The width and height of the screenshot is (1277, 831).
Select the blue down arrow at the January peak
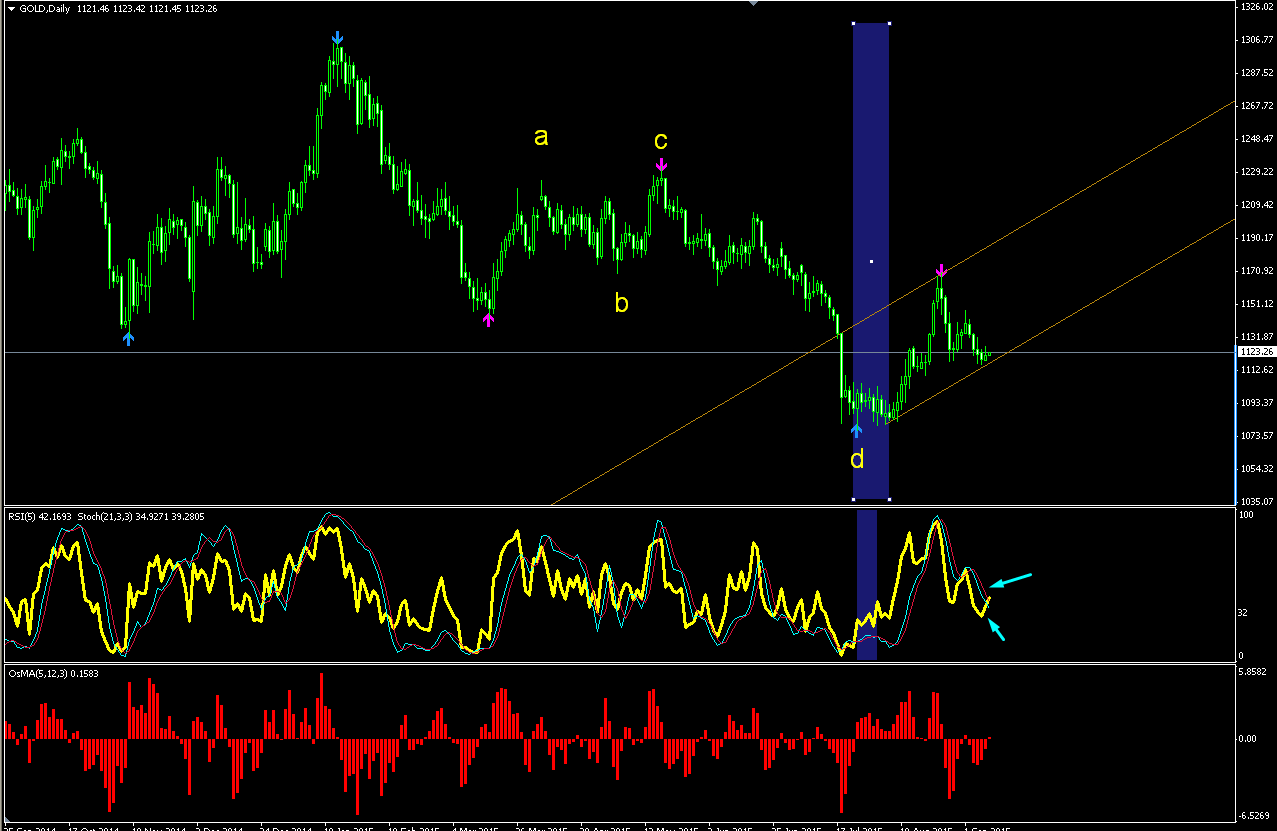pos(338,38)
